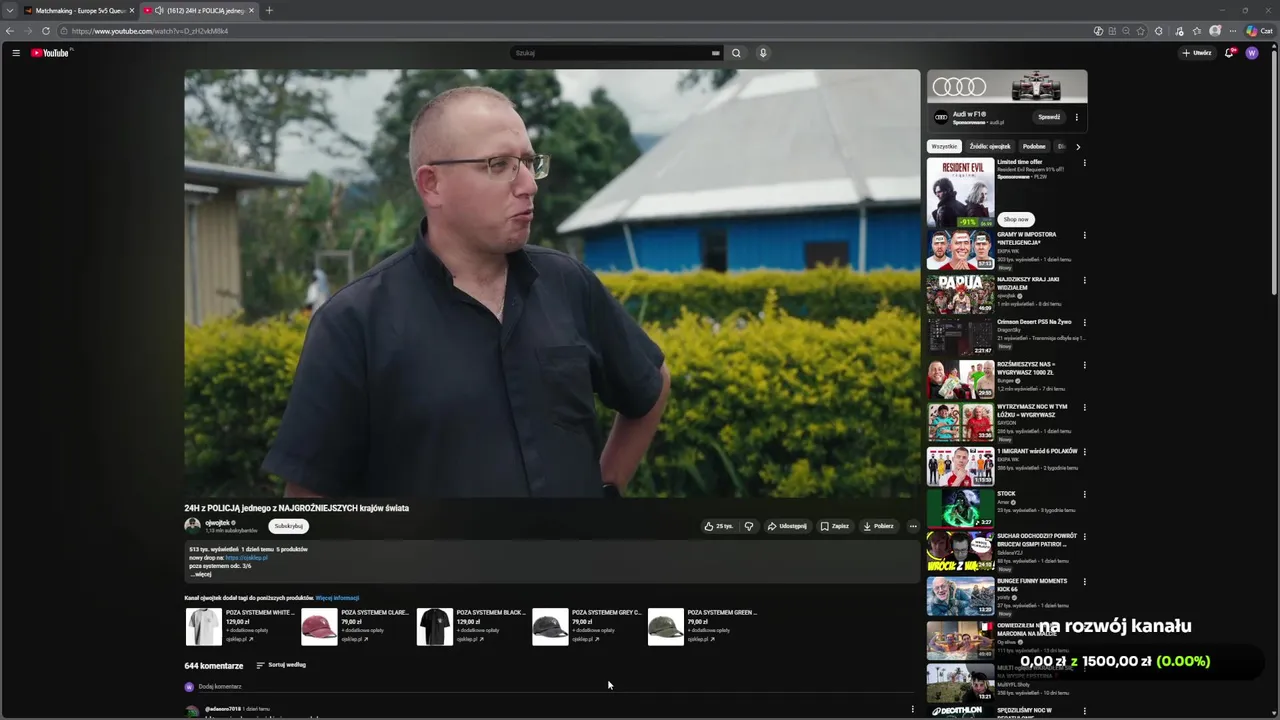Open POZA SYSTEMEM GREEN cap product

click(703, 626)
